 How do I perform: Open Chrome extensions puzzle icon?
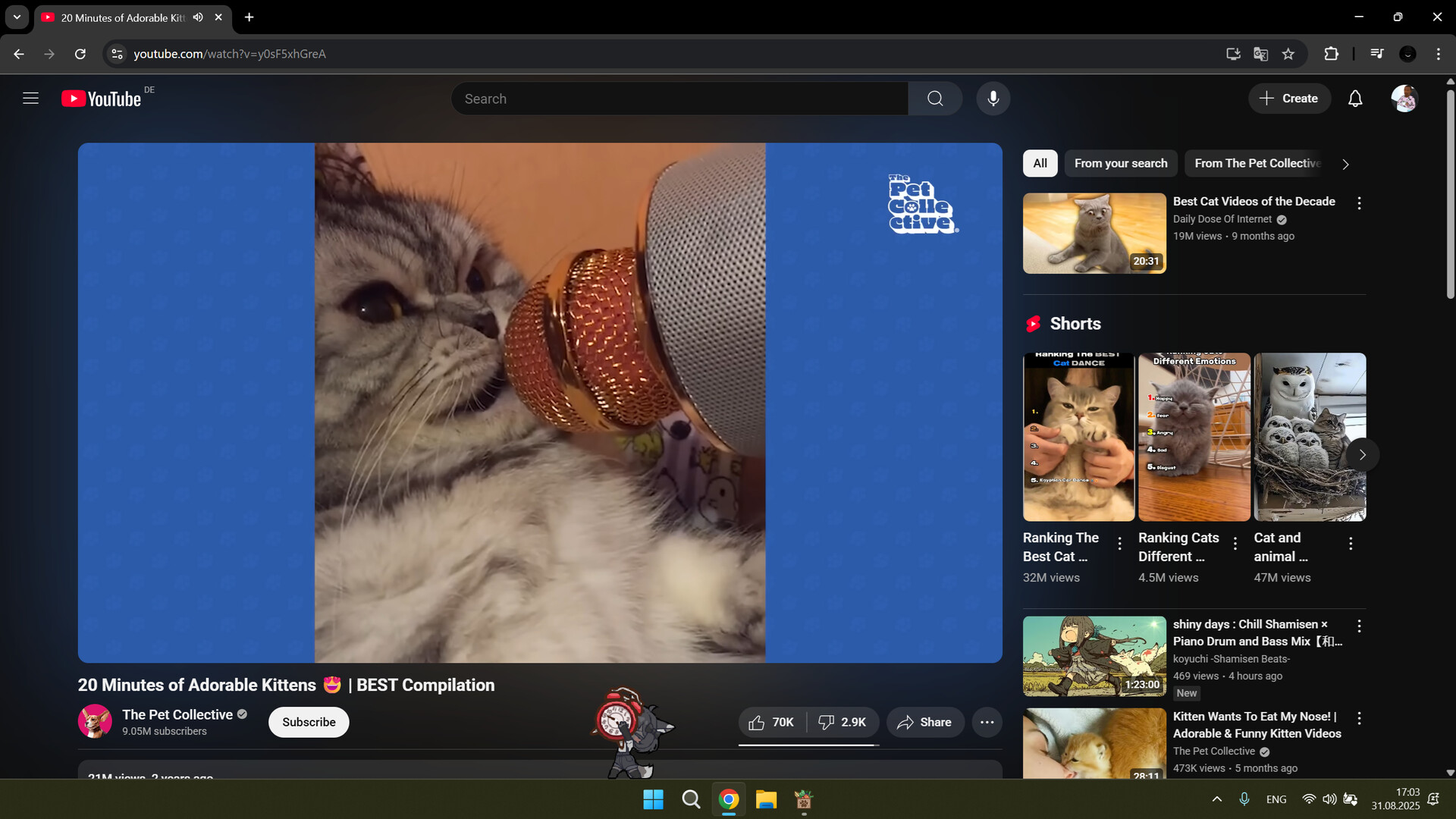pos(1331,54)
